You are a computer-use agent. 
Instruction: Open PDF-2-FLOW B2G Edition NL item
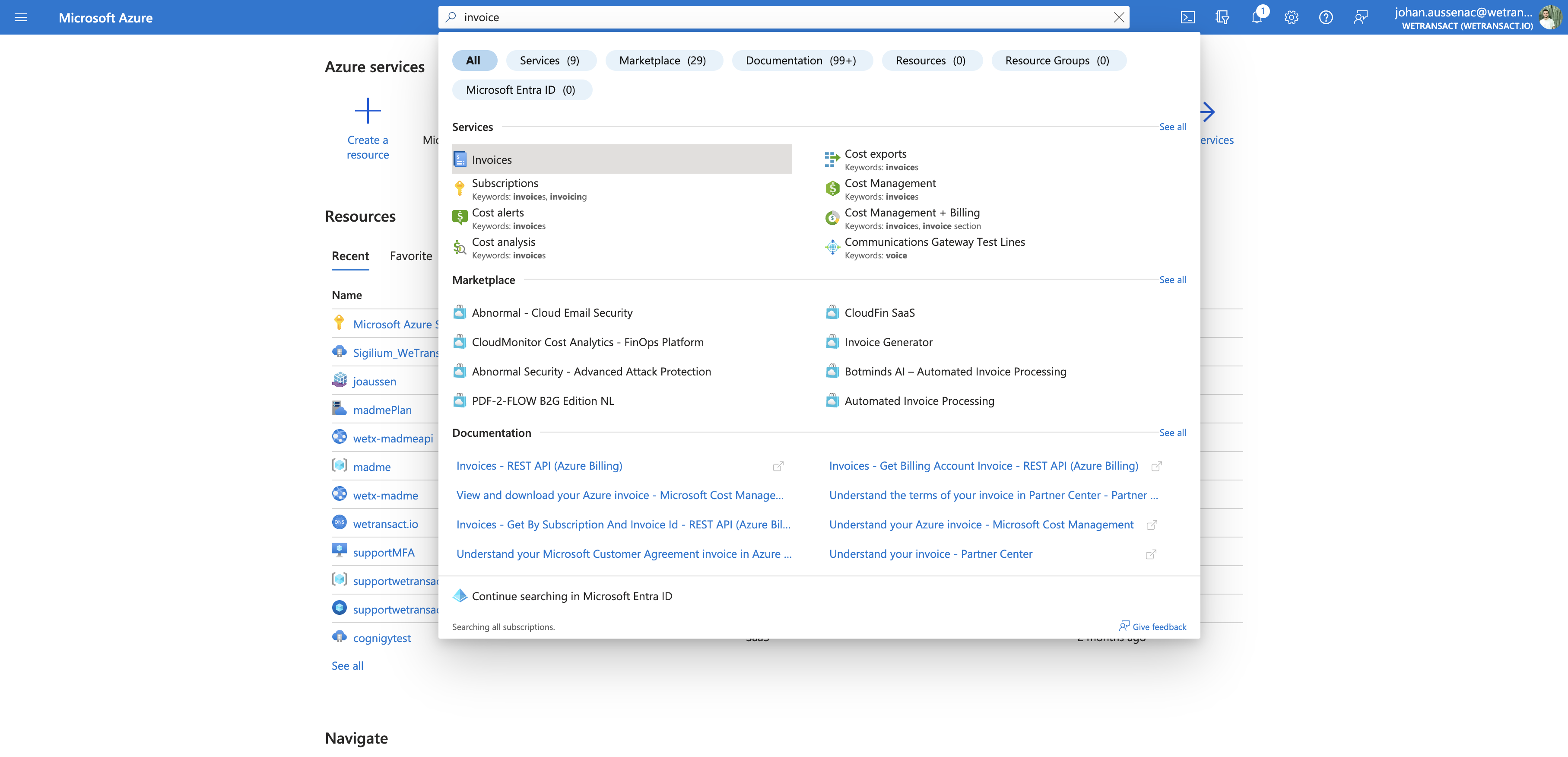coord(543,401)
